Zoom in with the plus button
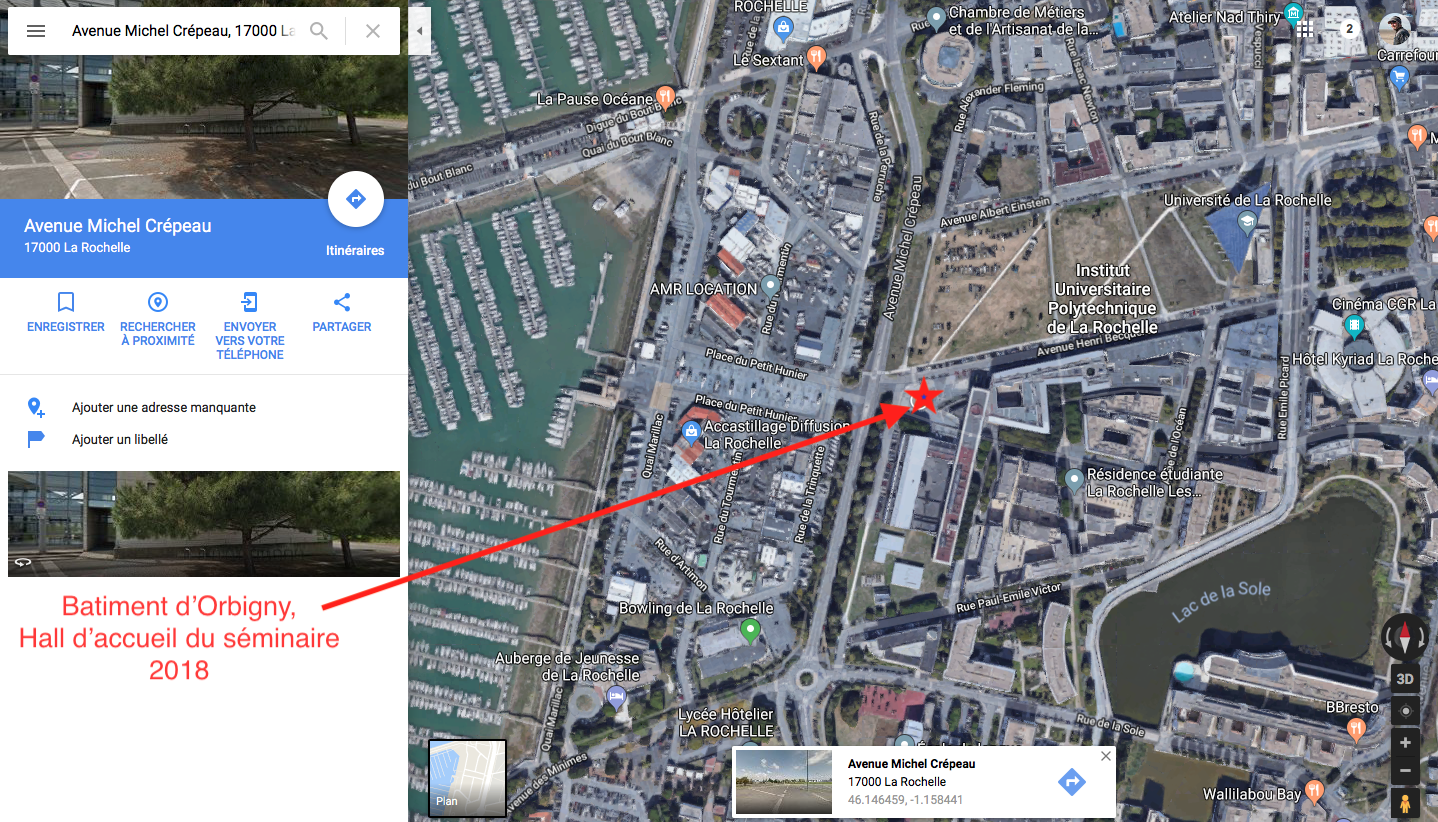Viewport: 1438px width, 822px height. (x=1405, y=743)
